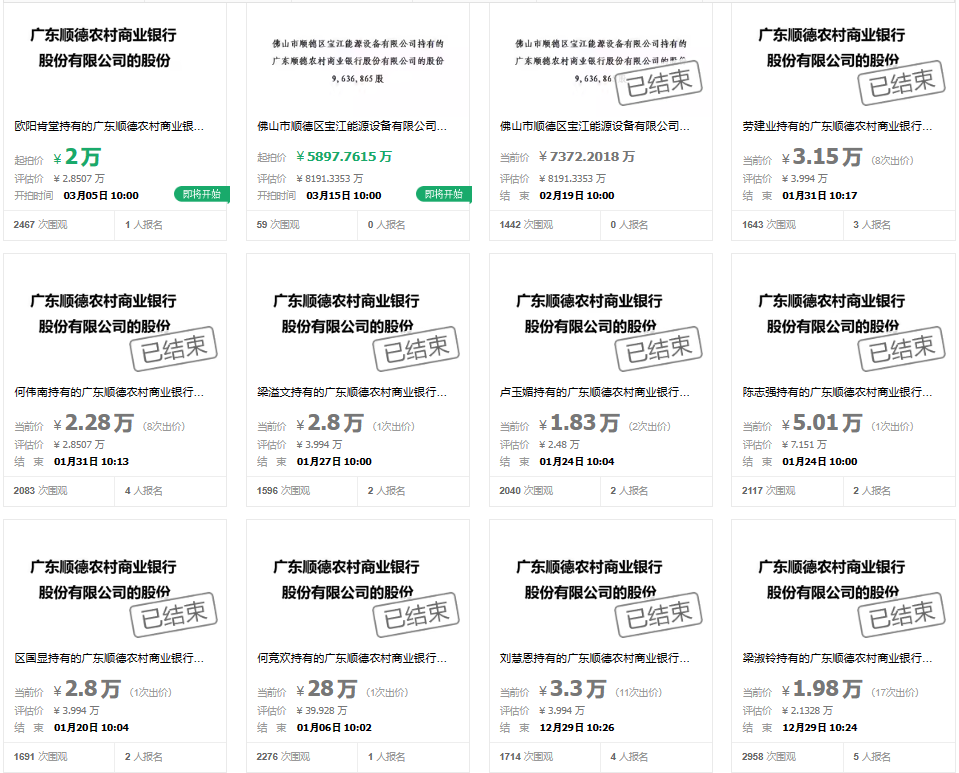Open listing titled 梁淑铃持有的广东顺德农村商业银行…
The image size is (959, 773).
tap(837, 658)
